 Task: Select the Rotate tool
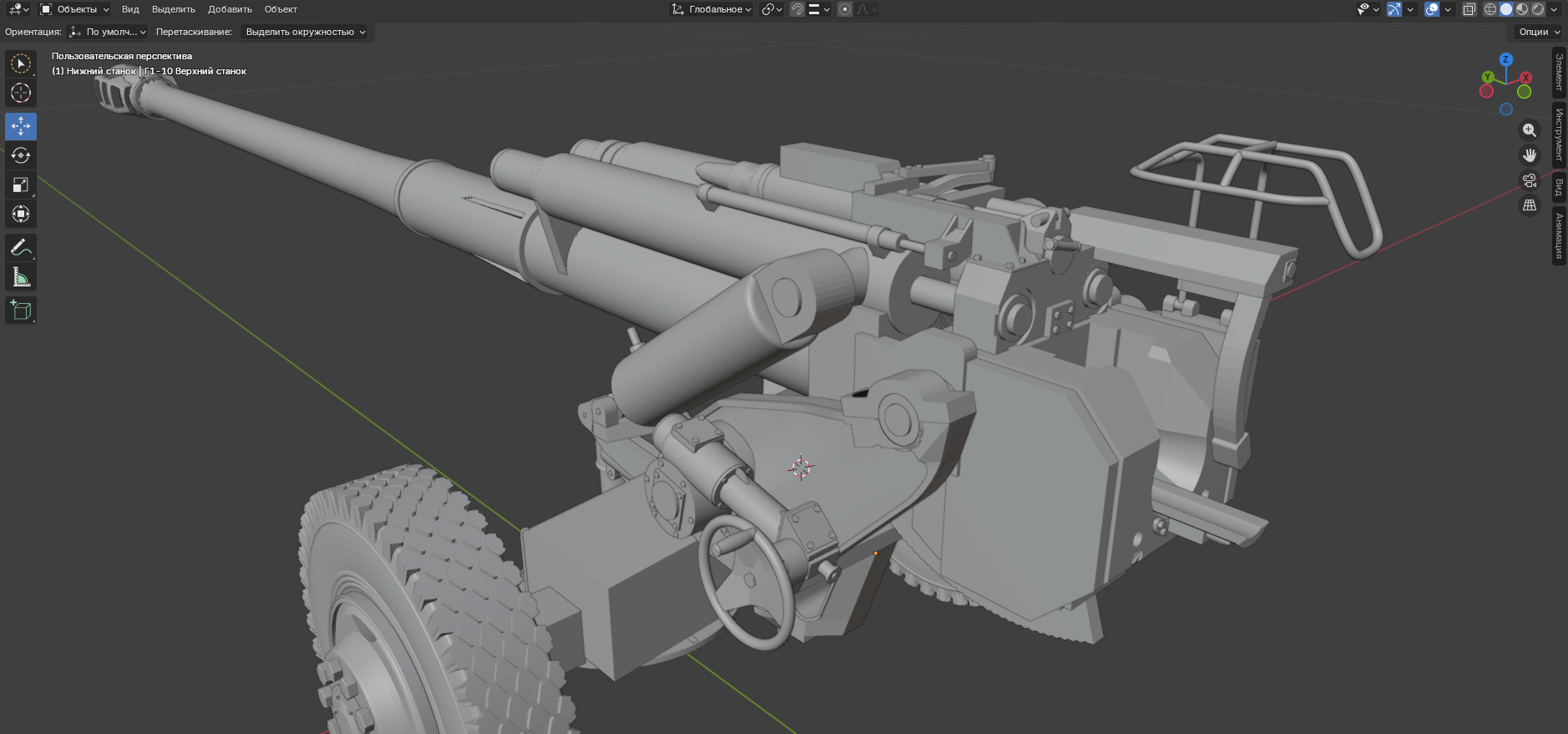21,155
